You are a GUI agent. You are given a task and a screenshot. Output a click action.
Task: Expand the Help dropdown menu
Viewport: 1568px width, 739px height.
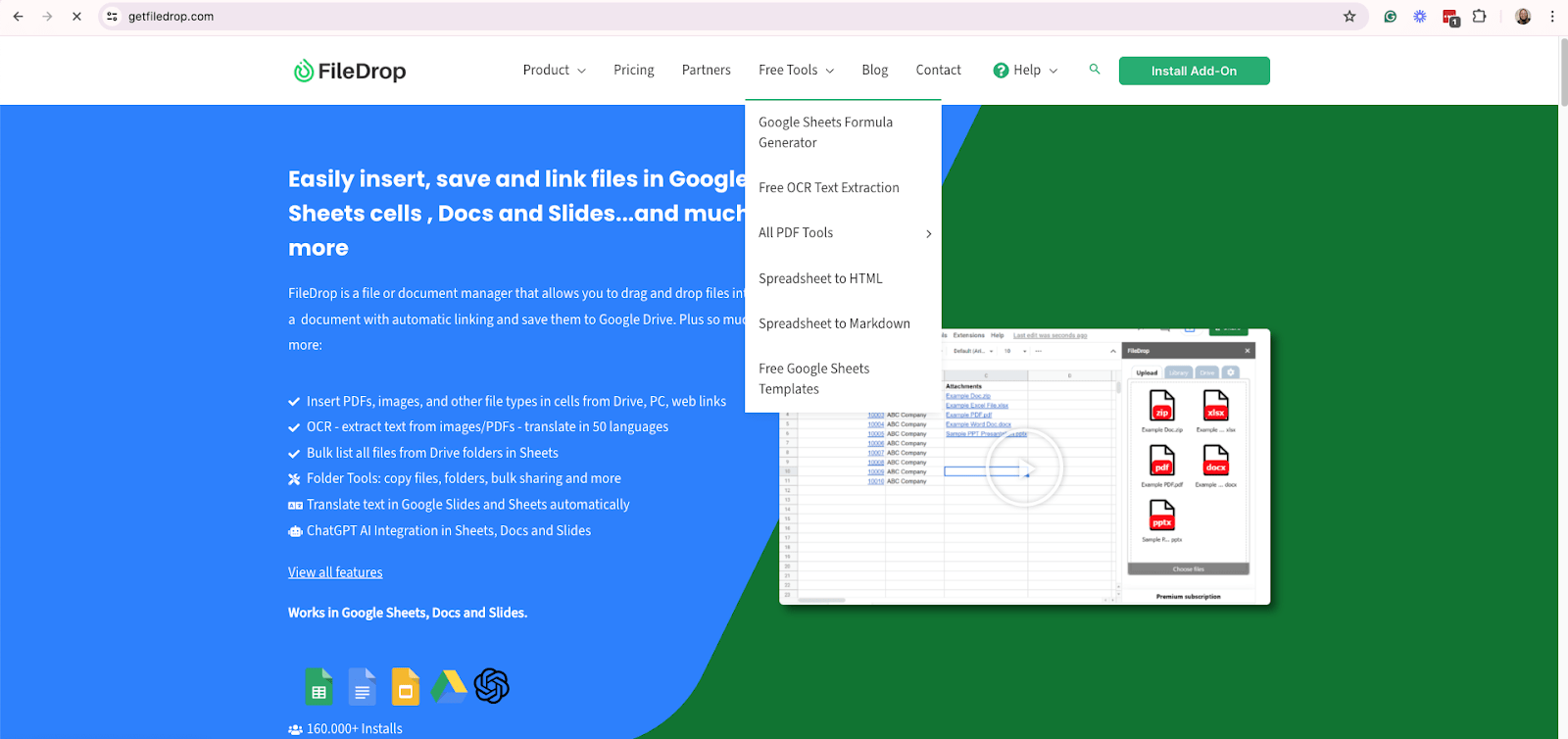pos(1026,71)
